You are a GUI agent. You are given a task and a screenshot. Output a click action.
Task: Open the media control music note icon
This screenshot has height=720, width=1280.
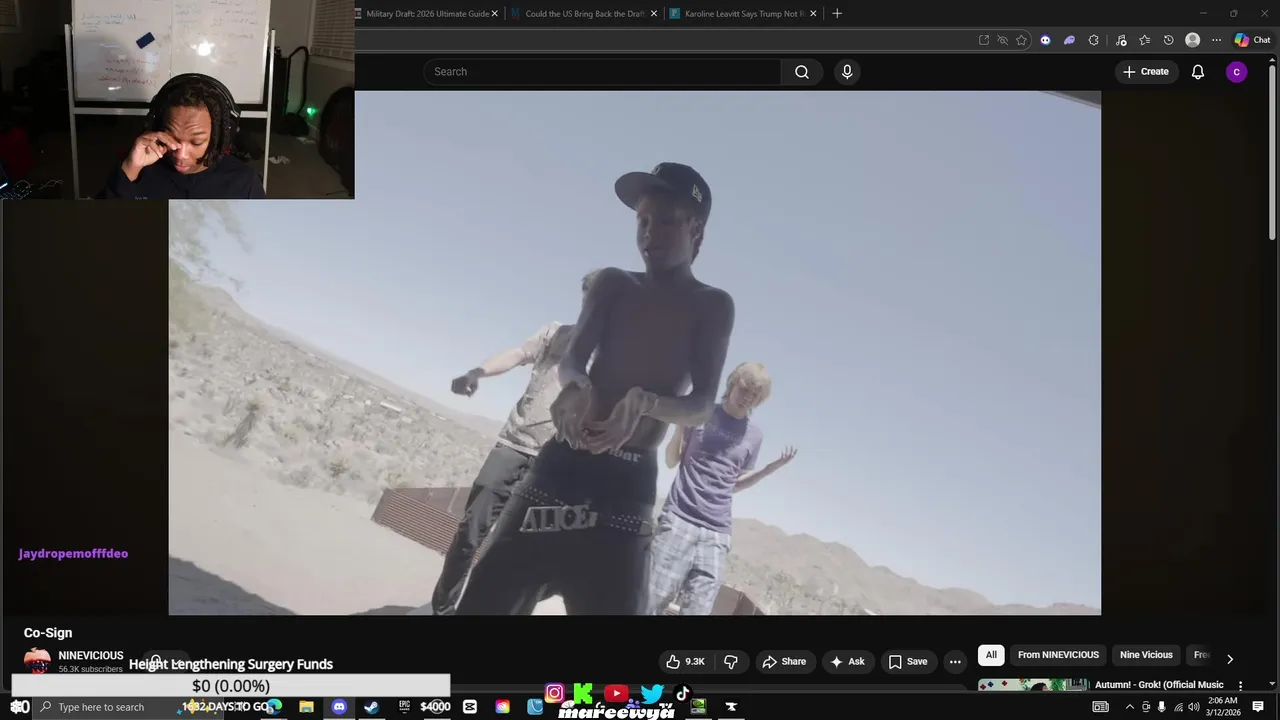(1120, 40)
